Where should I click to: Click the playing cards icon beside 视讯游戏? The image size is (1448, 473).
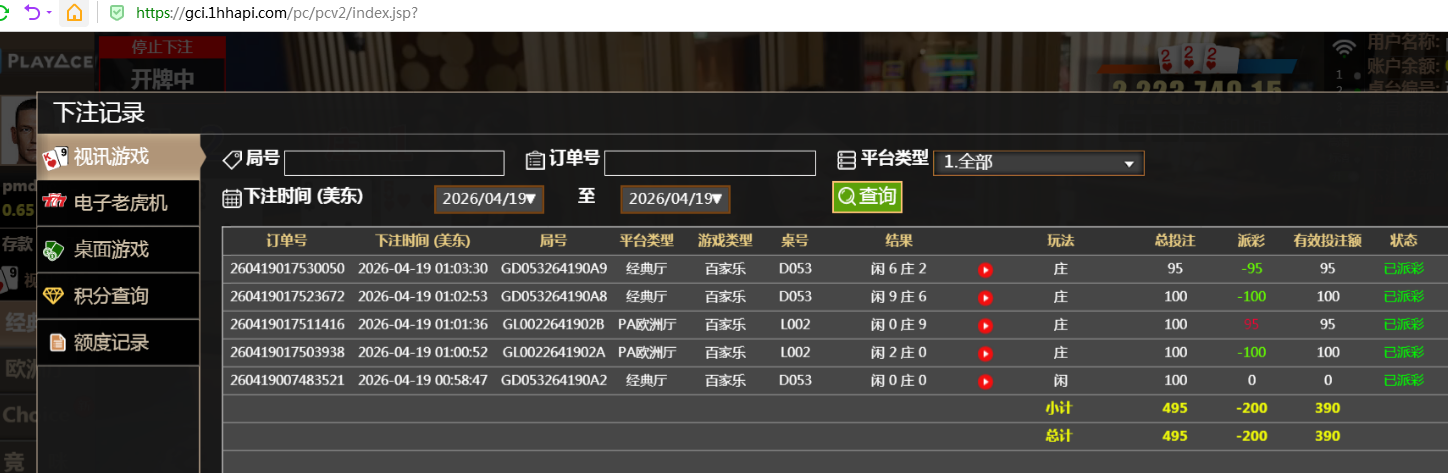(x=55, y=158)
